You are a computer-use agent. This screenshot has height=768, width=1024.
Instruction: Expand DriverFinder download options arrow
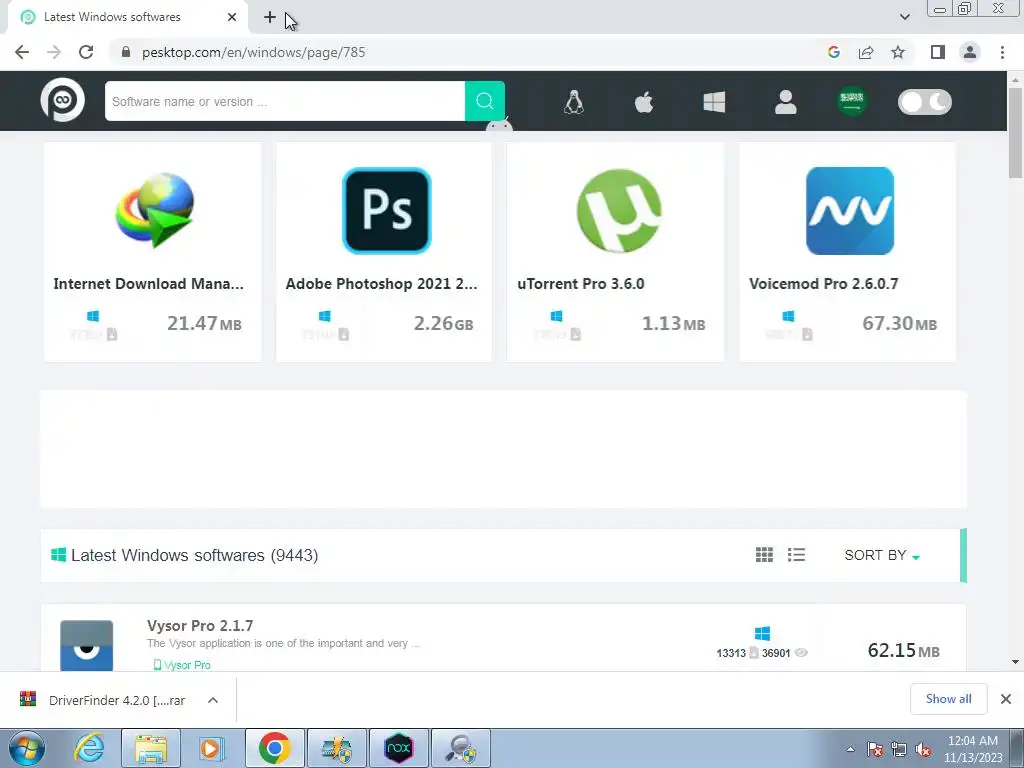click(x=213, y=700)
